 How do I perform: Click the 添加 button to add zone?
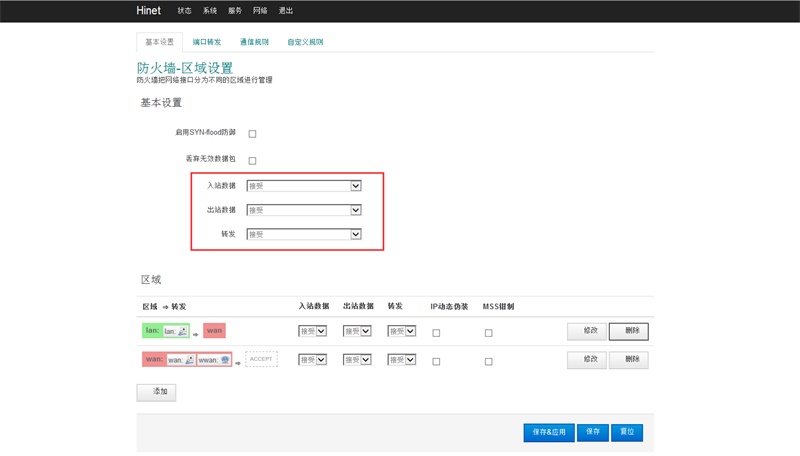click(x=156, y=392)
